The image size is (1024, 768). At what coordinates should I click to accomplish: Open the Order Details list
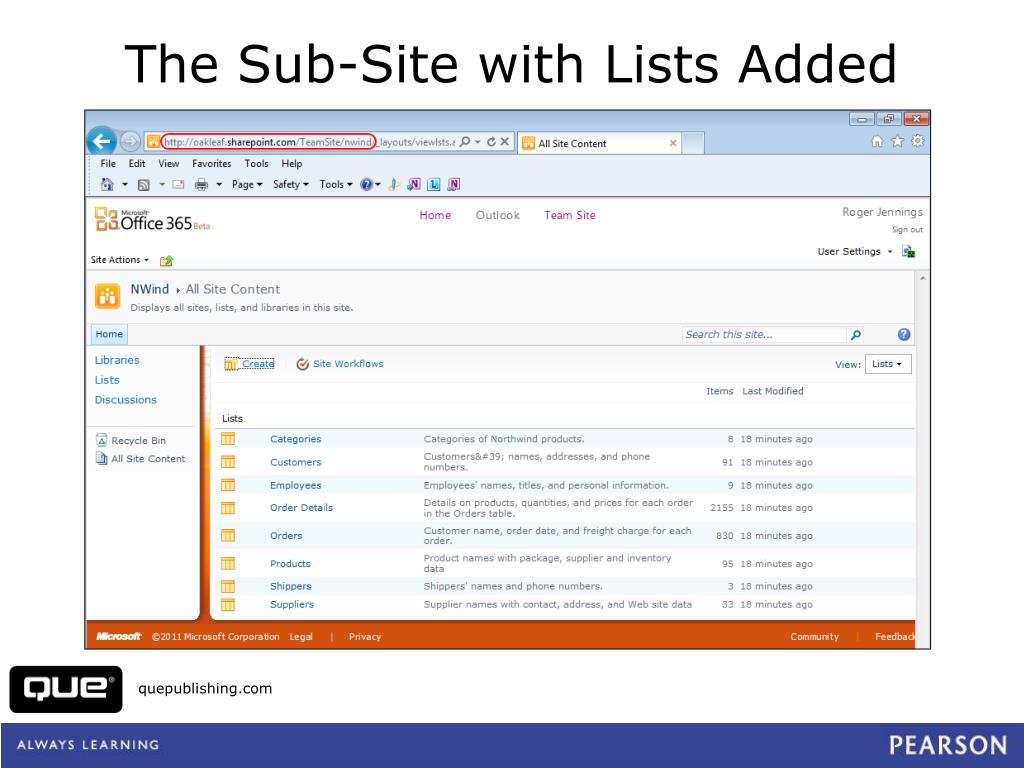(x=301, y=508)
